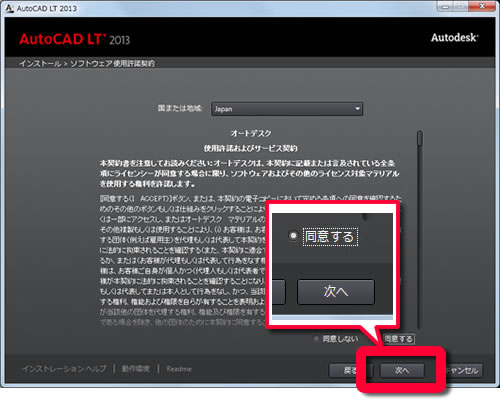Open the Readme link
The width and height of the screenshot is (500, 400).
179,369
